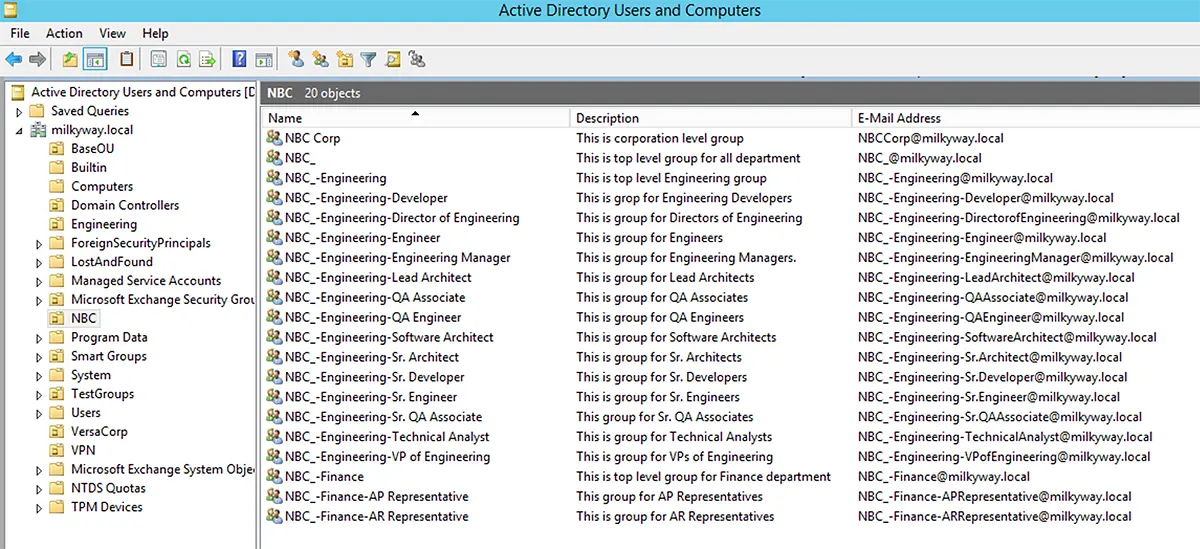Image resolution: width=1200 pixels, height=549 pixels.
Task: Click the Find objects toolbar icon
Action: pos(393,60)
